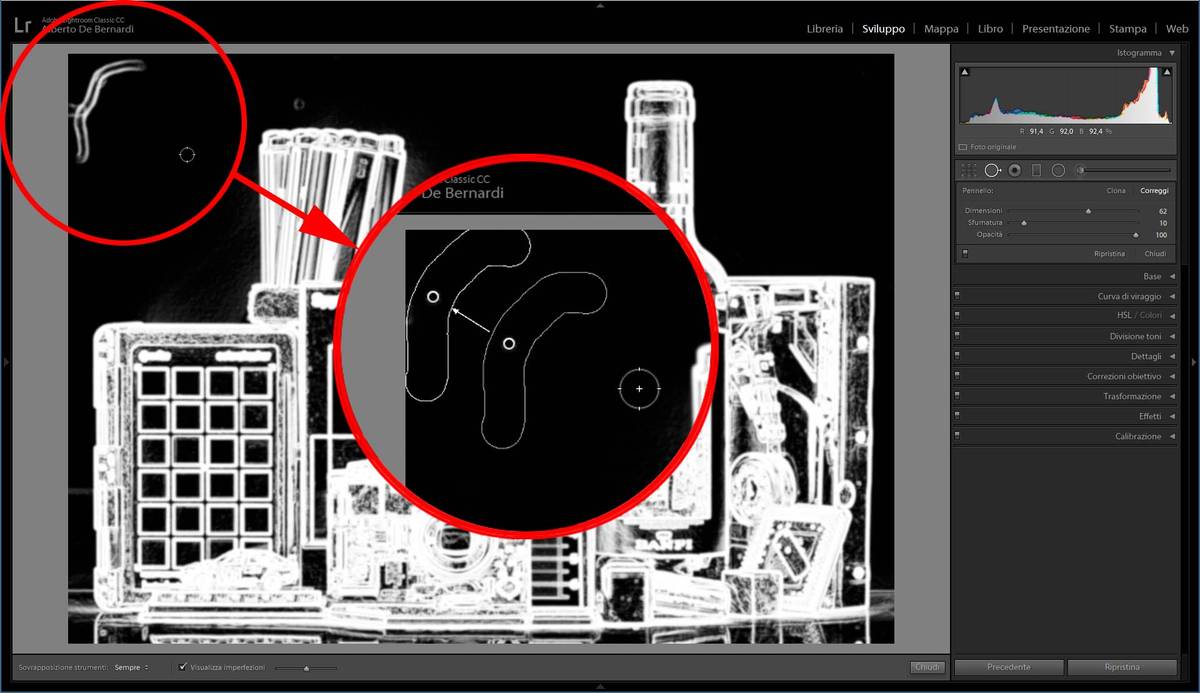Switch brush mode to Clona
This screenshot has width=1200, height=693.
1115,190
